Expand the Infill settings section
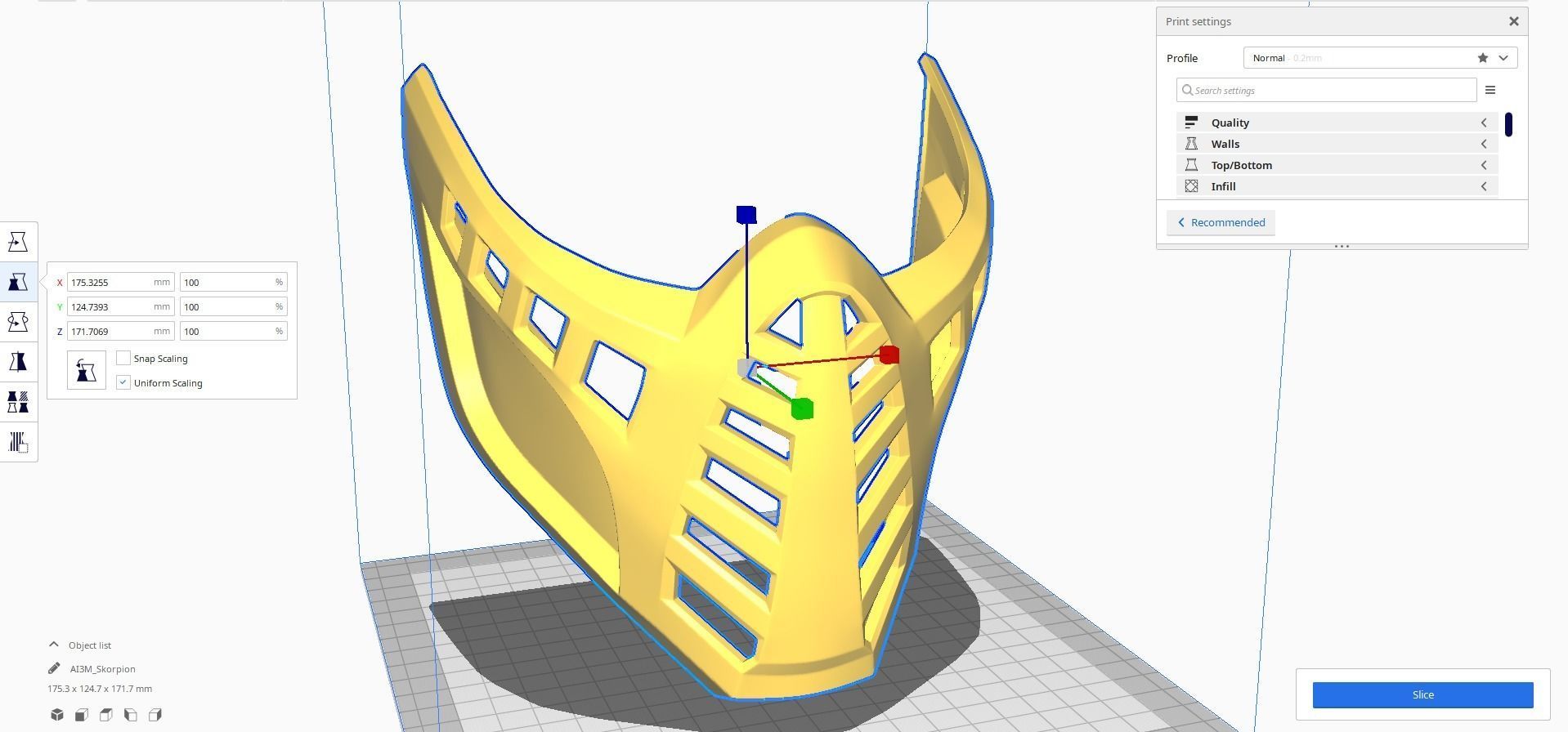Viewport: 1568px width, 732px height. coord(1337,186)
